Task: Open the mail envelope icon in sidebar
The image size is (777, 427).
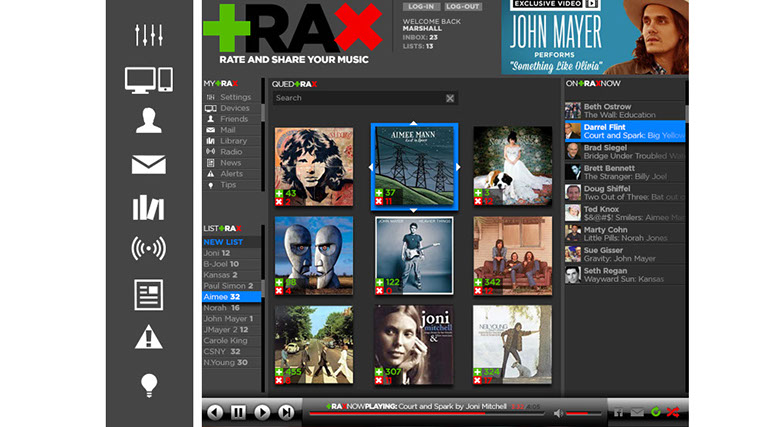Action: tap(148, 165)
